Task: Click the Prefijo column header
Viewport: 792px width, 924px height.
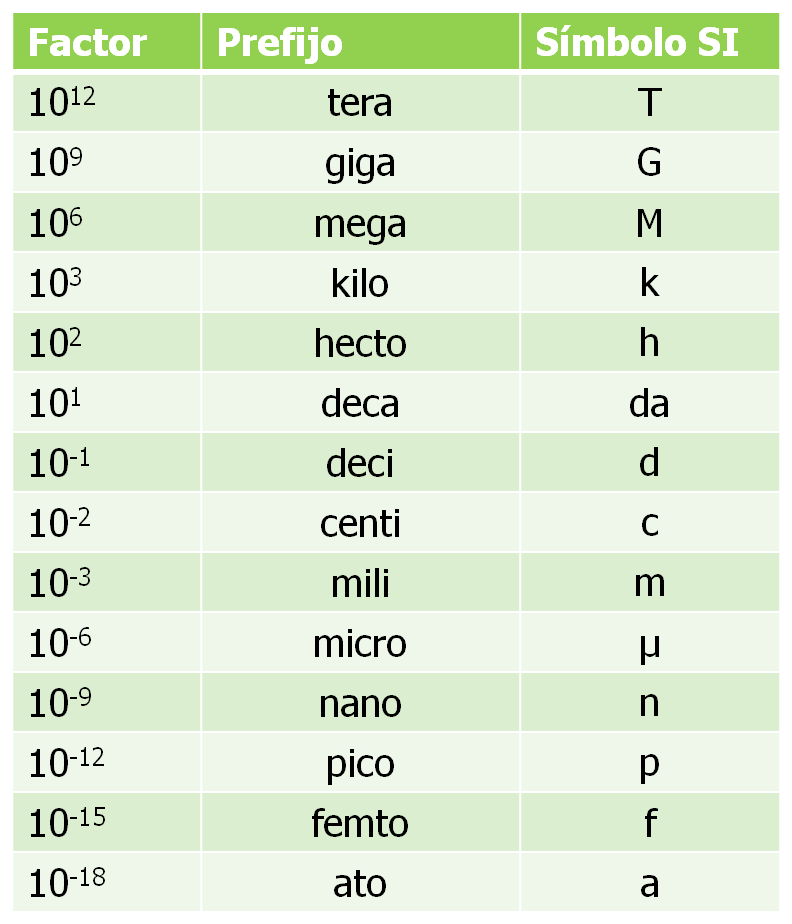Action: (280, 42)
